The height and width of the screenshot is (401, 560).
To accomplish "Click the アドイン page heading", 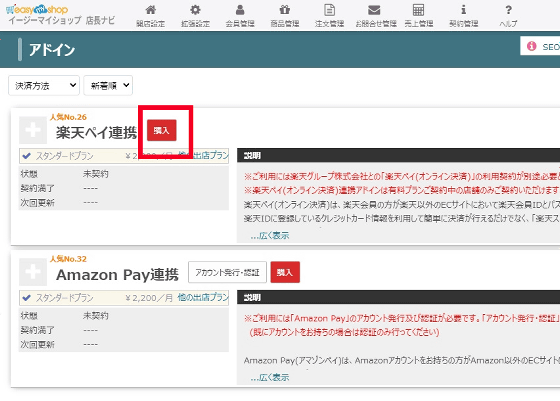I will tap(52, 49).
